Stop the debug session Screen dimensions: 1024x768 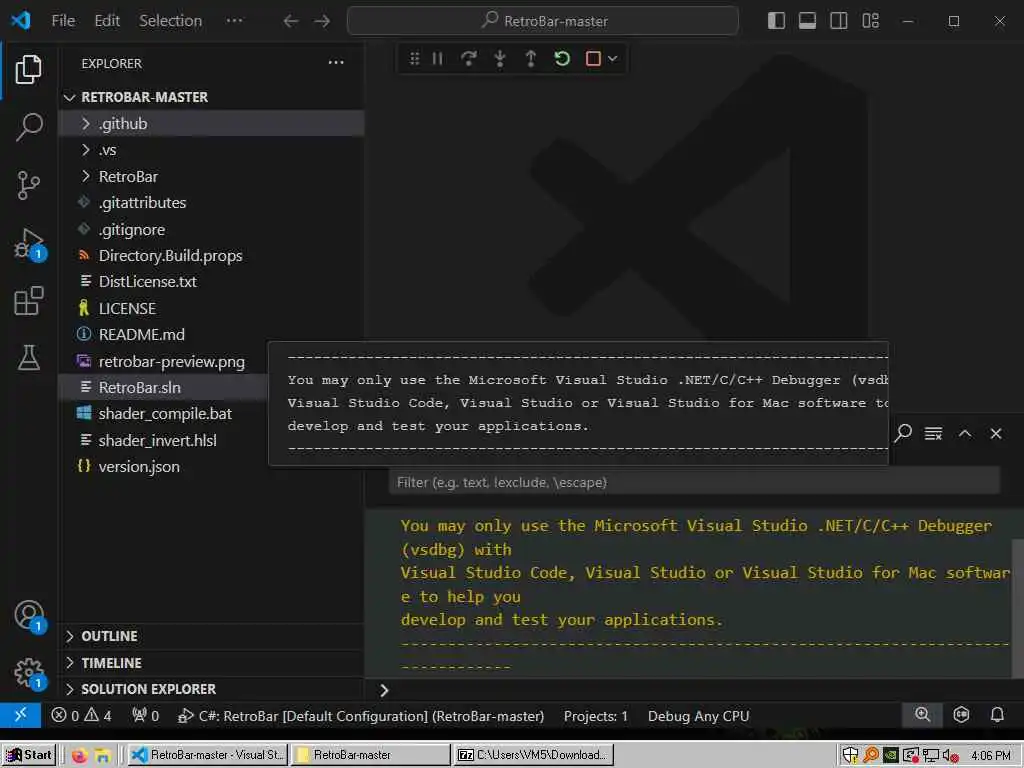[593, 59]
